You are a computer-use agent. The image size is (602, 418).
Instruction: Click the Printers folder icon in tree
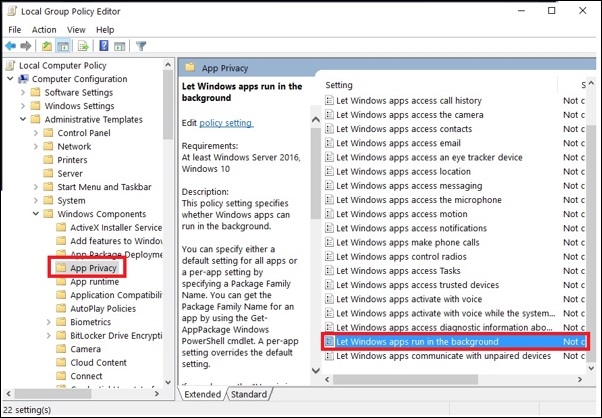tap(48, 160)
